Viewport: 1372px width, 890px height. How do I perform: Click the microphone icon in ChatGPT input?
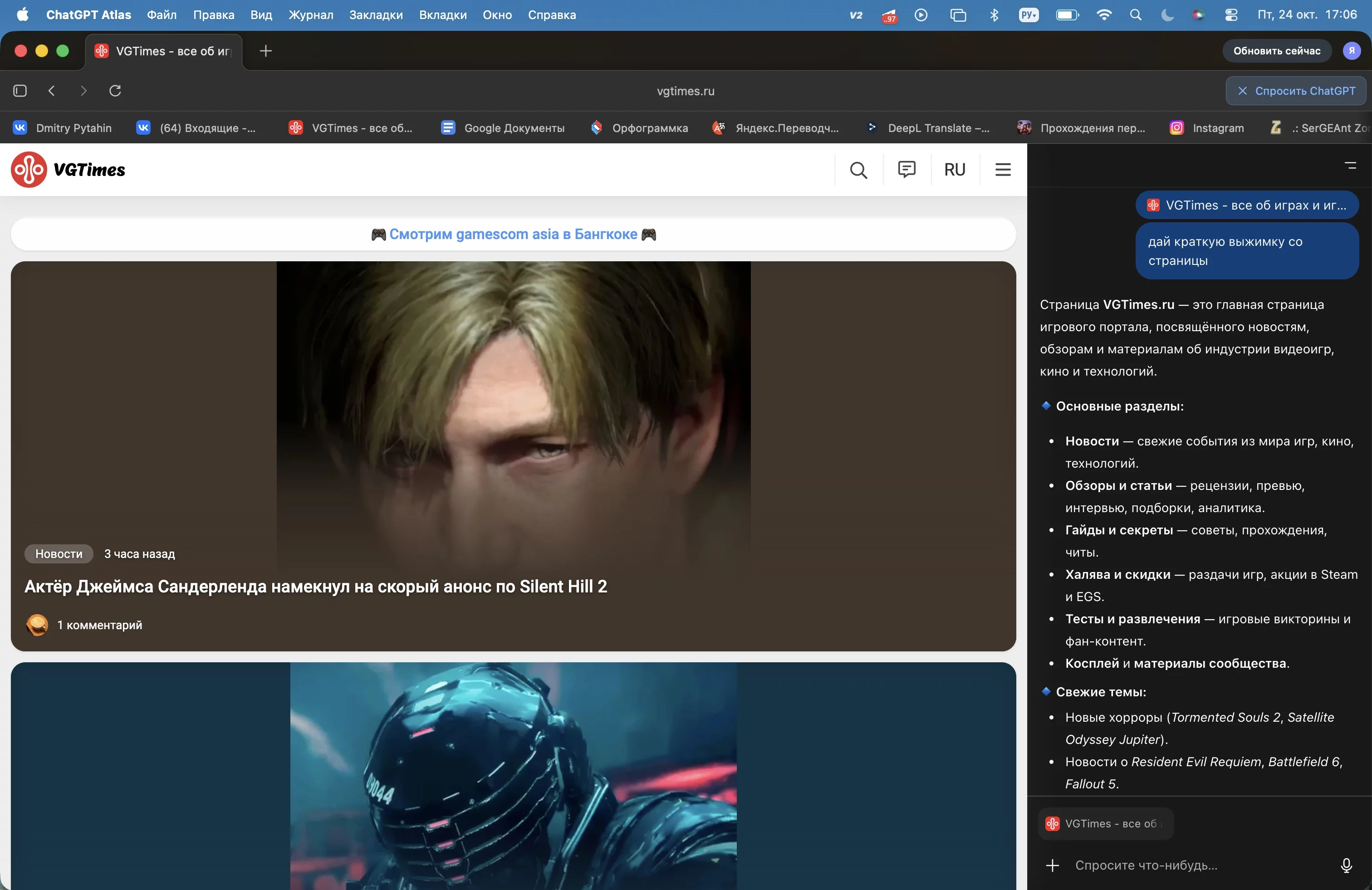click(1346, 865)
